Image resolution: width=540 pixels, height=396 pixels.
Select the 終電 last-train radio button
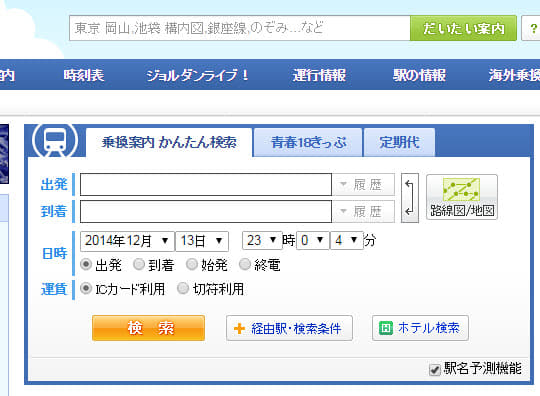pos(245,264)
